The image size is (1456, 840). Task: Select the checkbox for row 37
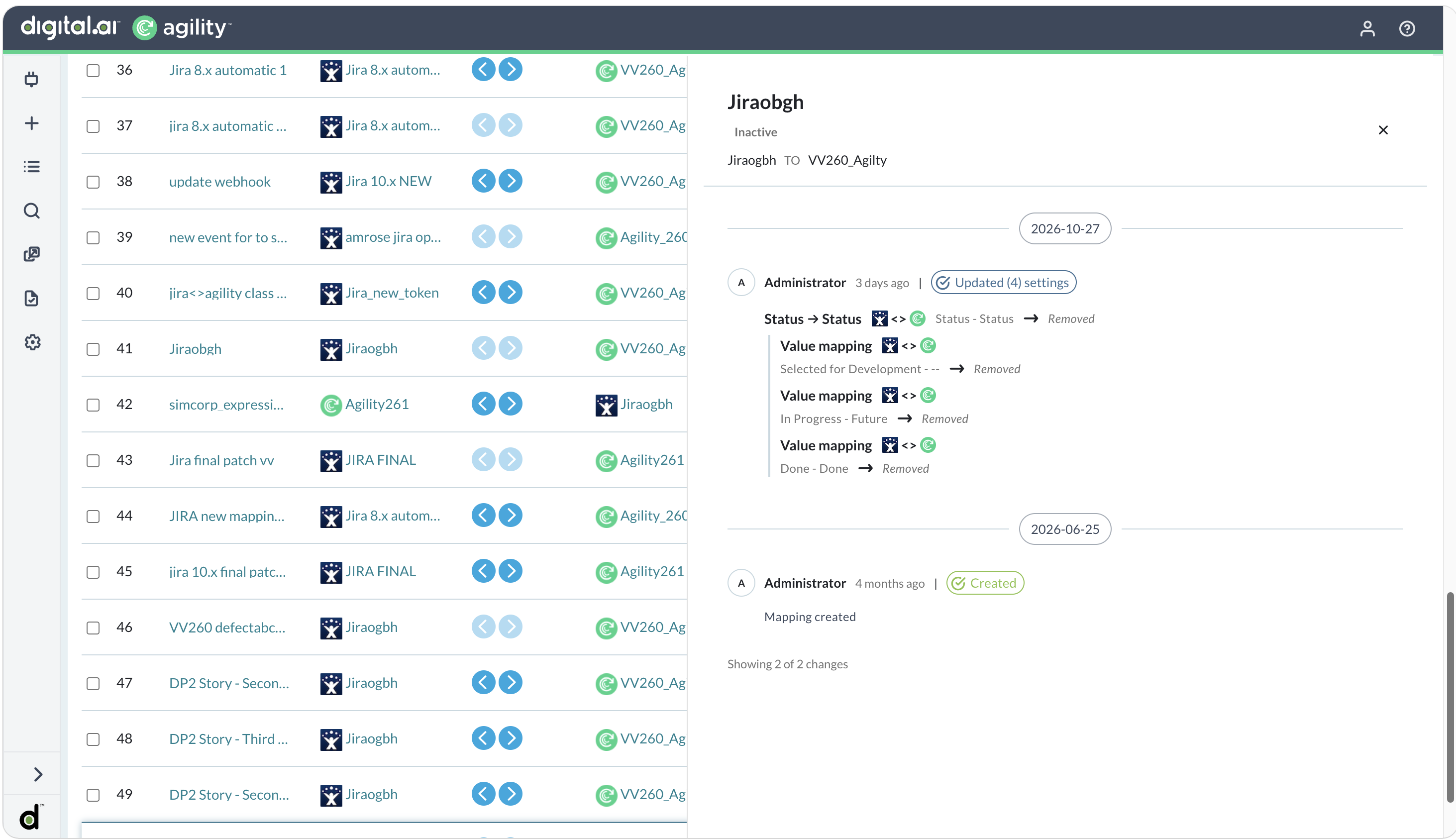tap(93, 126)
